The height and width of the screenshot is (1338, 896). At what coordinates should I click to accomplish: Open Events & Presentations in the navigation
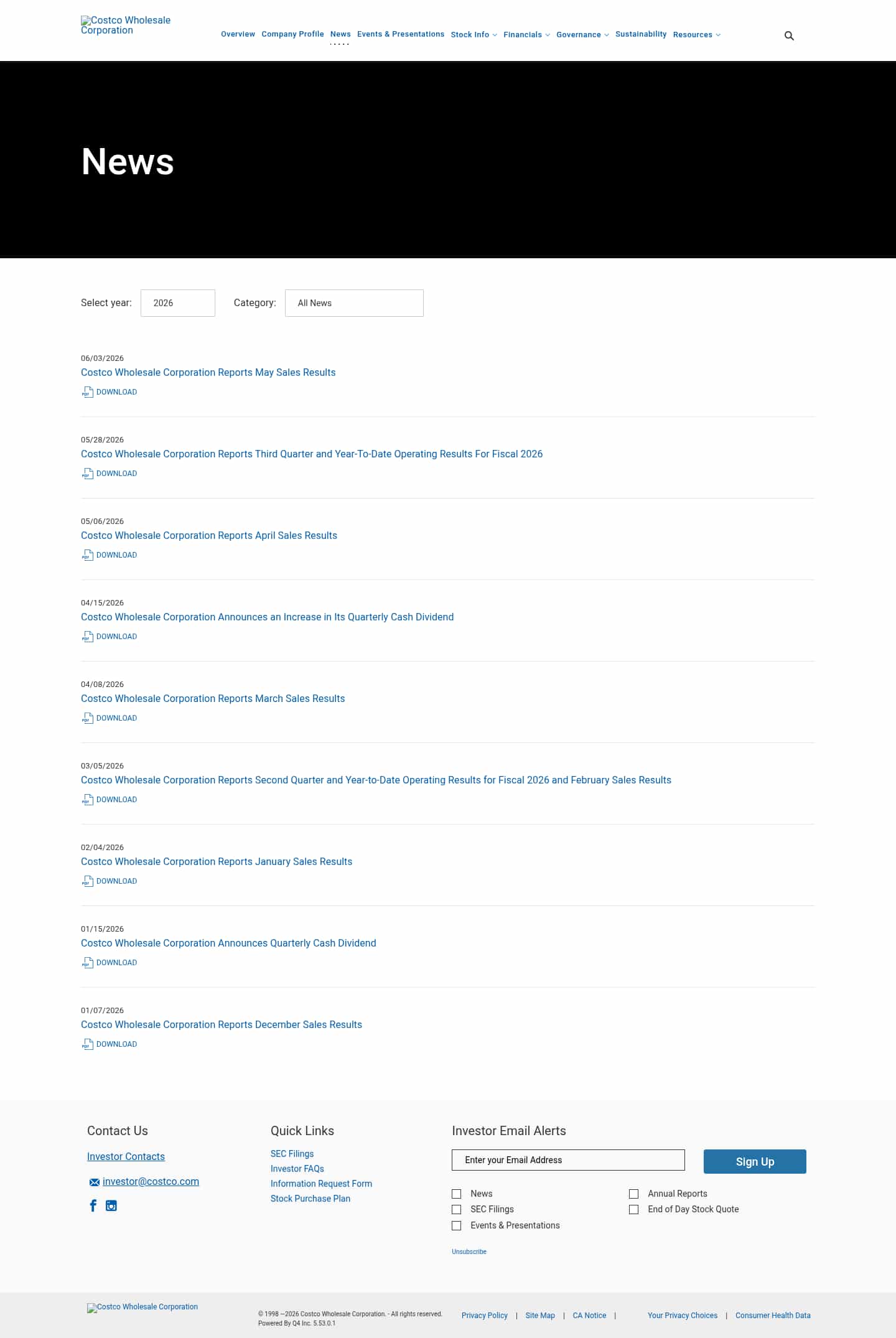coord(401,34)
